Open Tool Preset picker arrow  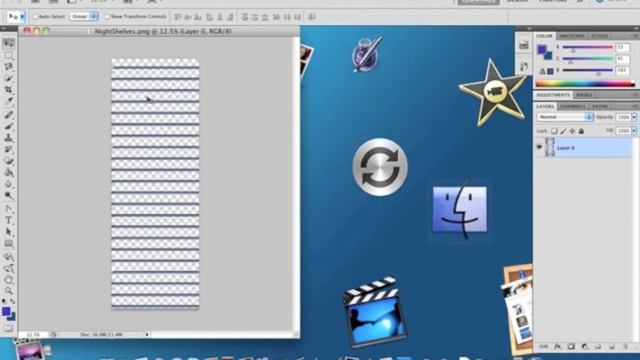(x=22, y=17)
